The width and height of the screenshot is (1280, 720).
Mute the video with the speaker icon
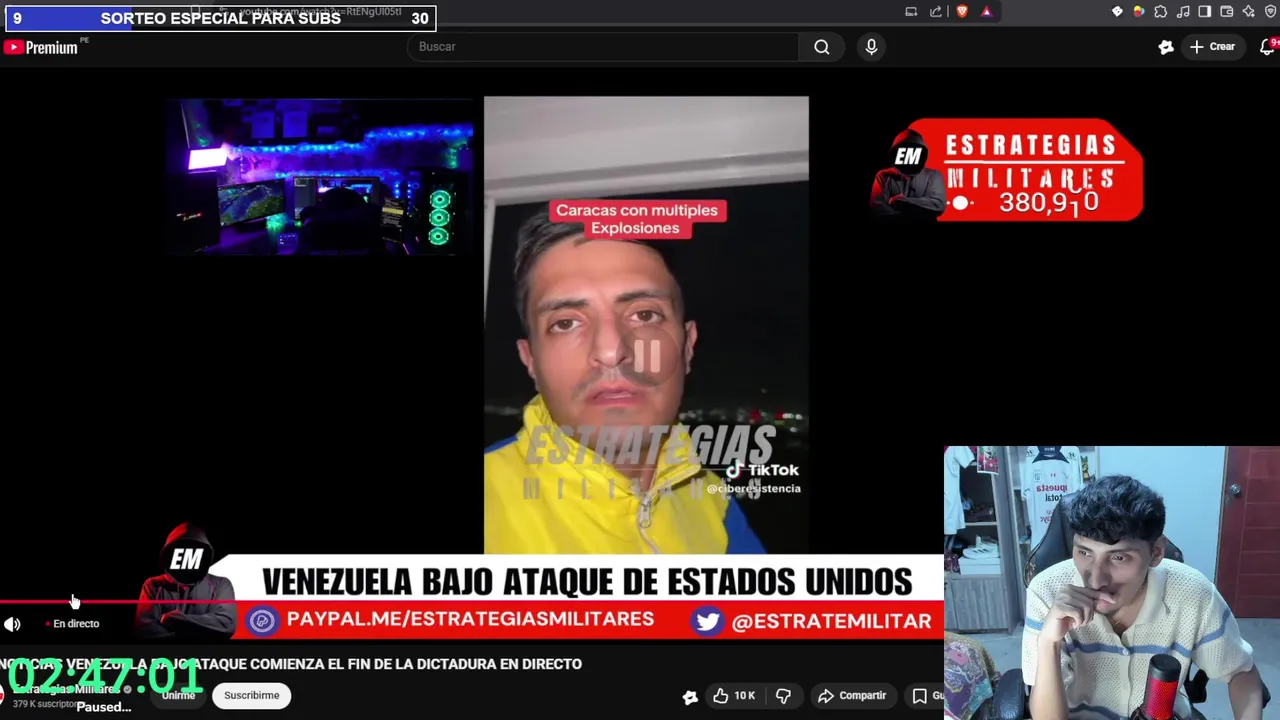coord(12,624)
